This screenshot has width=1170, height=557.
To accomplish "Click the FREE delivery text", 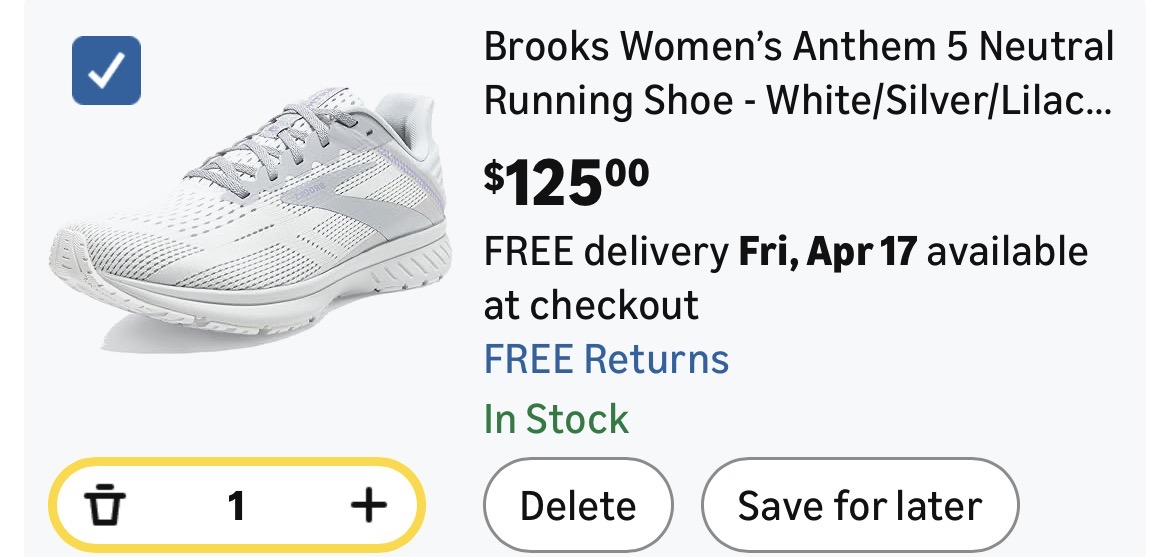I will click(x=606, y=251).
